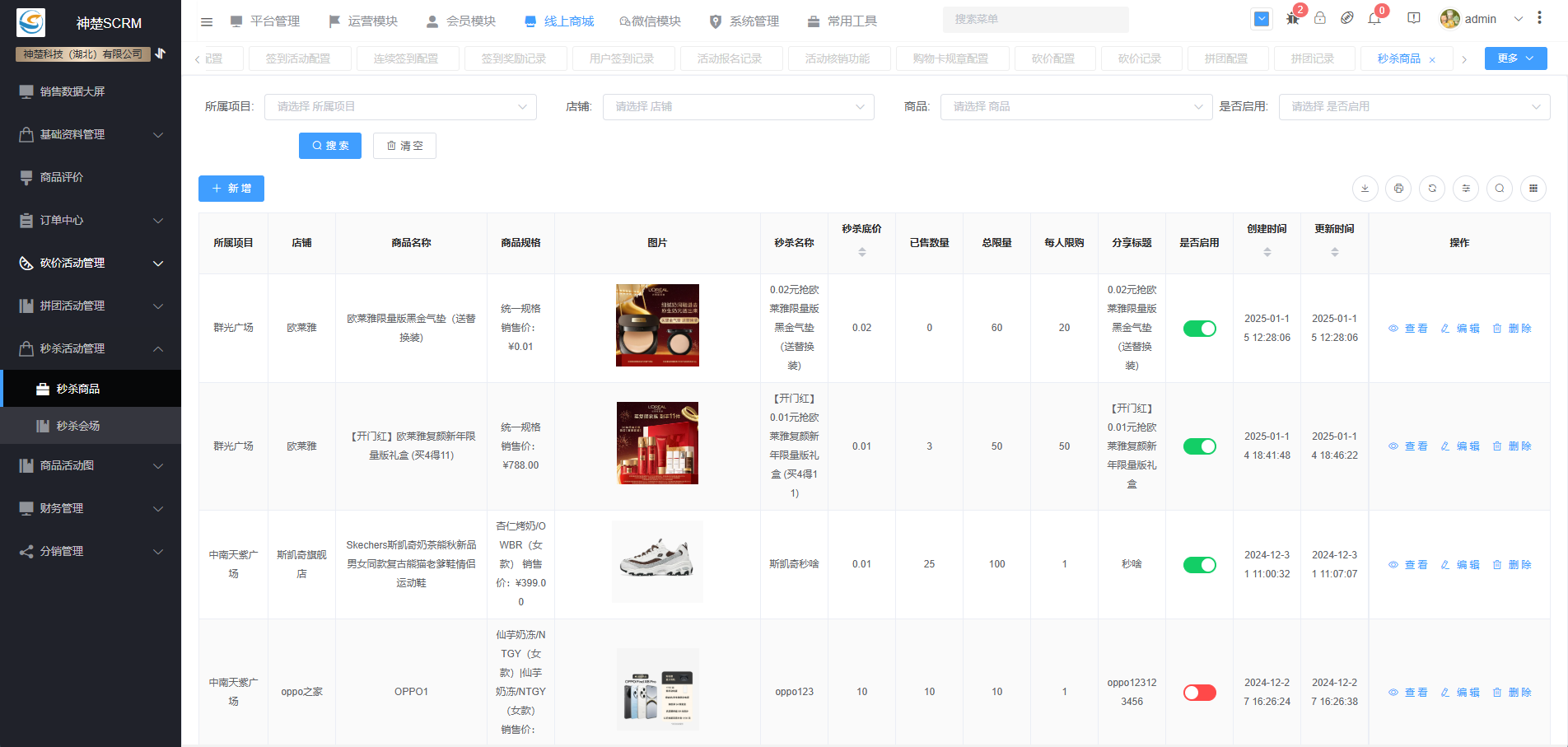Click the blue theme color dropdown box

(1262, 18)
